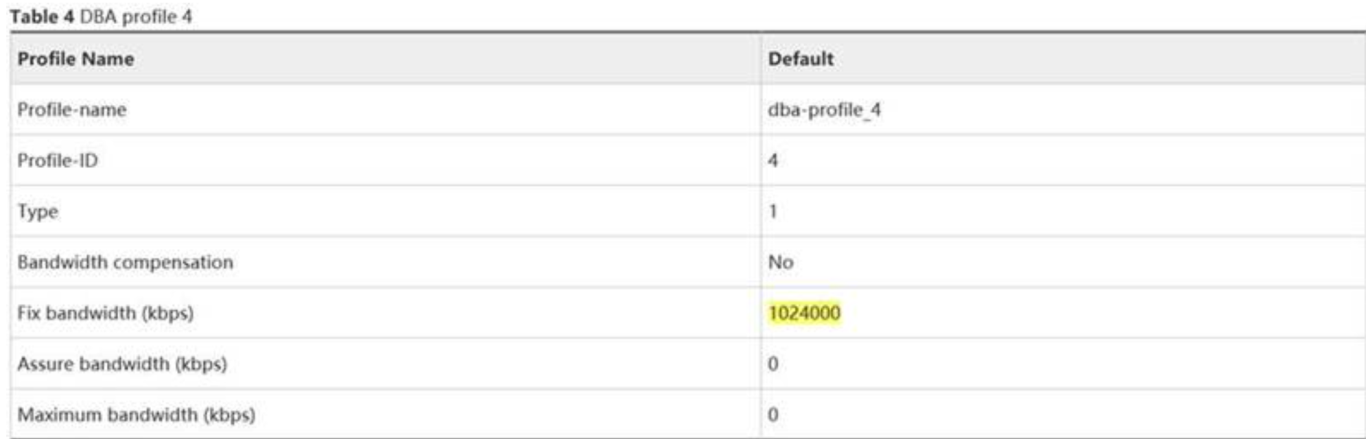Image resolution: width=1366 pixels, height=439 pixels.
Task: Click the "Assure bandwidth (kbps)" row label
Action: coord(122,363)
